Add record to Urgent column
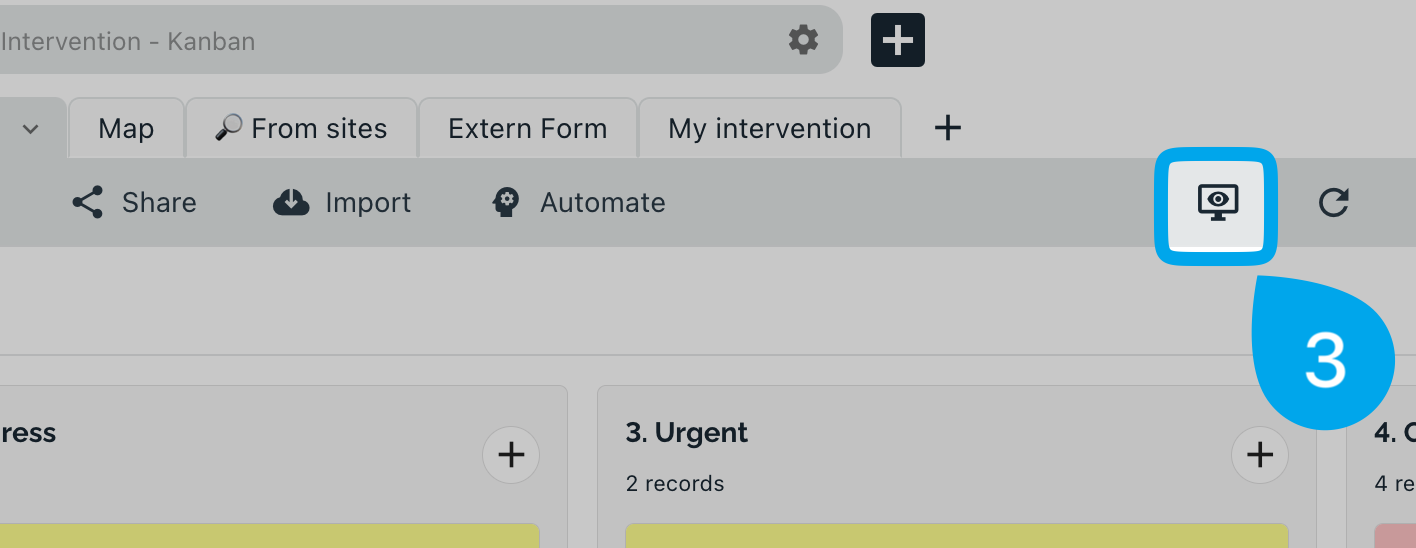 pos(1260,456)
